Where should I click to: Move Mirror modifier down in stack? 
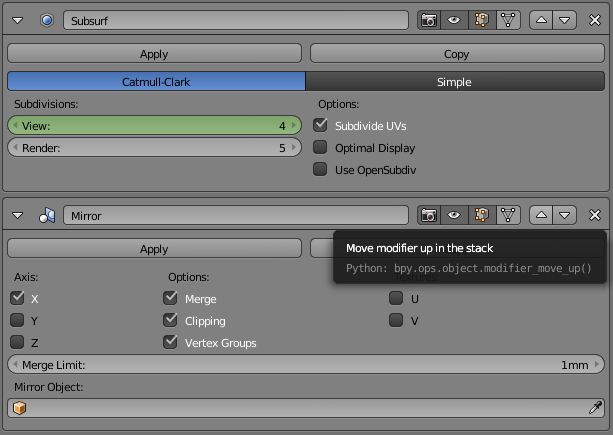click(x=565, y=215)
